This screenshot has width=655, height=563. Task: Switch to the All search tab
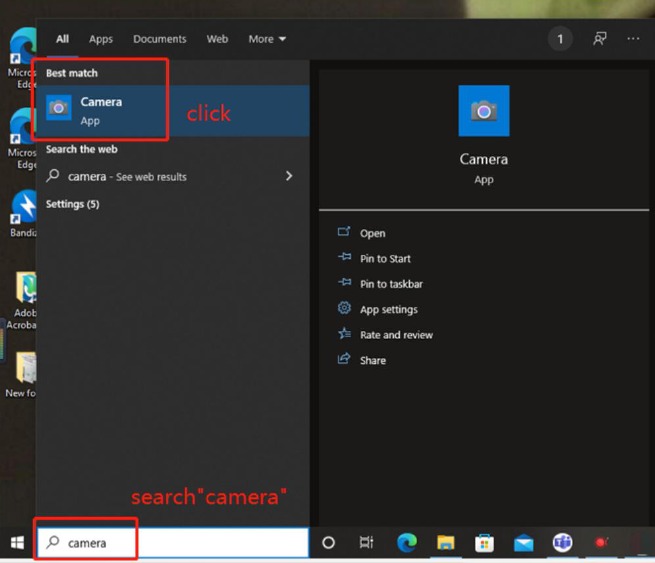pyautogui.click(x=63, y=39)
